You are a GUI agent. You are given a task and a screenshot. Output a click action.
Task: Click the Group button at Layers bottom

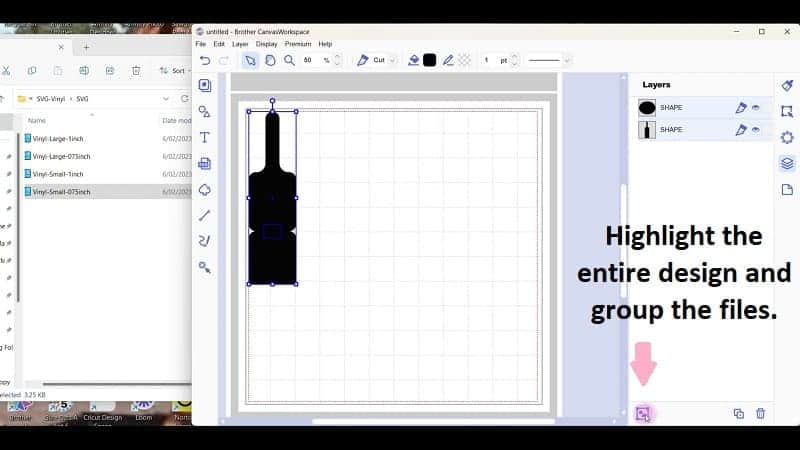coord(643,414)
